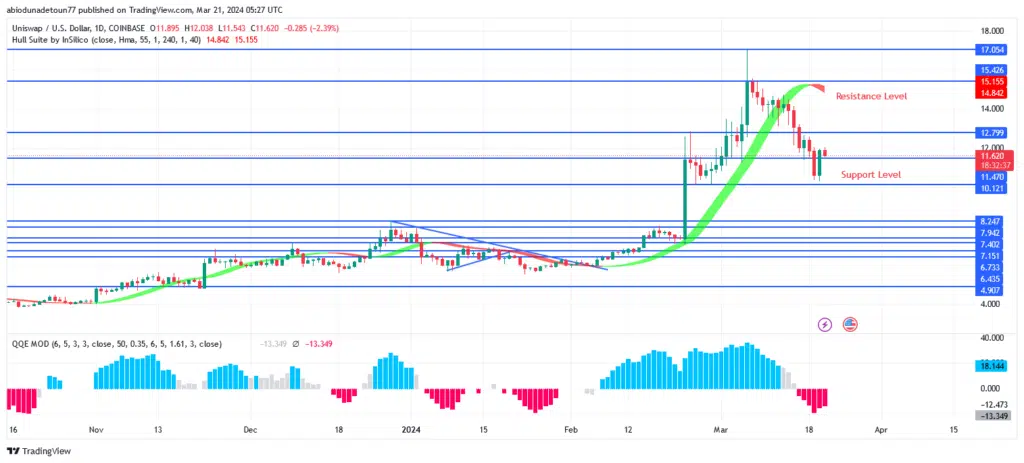Click the 15.426 horizontal line price label
1024x463 pixels.
993,69
